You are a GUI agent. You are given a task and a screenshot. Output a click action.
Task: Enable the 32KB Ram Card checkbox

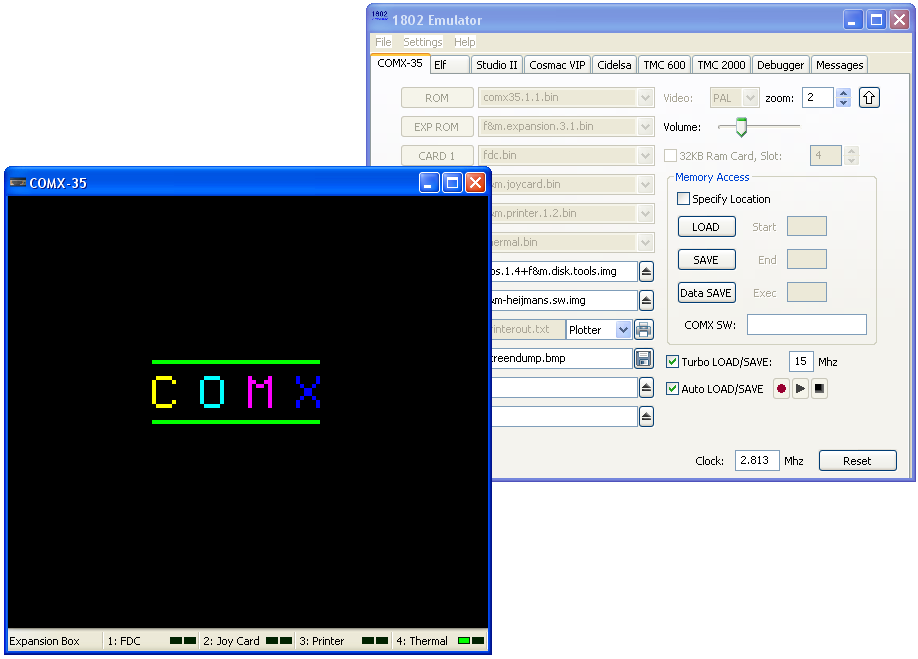(670, 156)
